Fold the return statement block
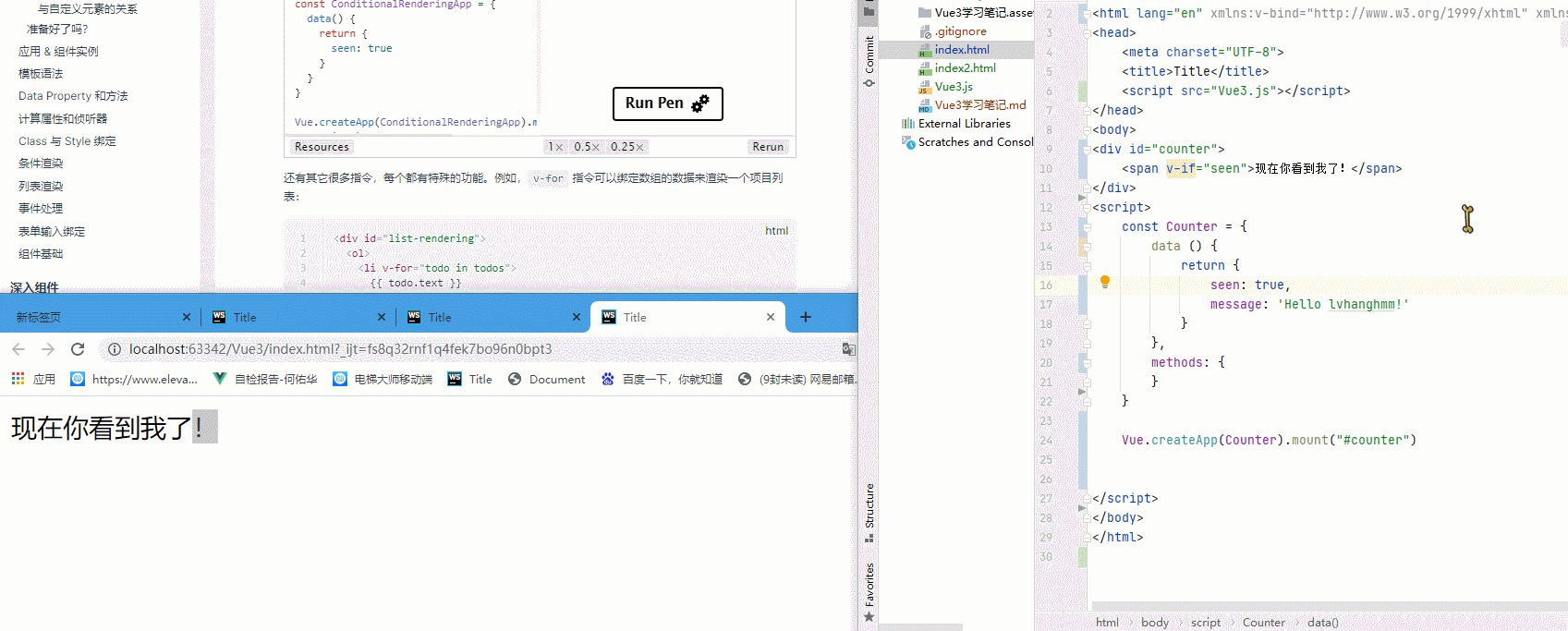 [x=1087, y=265]
